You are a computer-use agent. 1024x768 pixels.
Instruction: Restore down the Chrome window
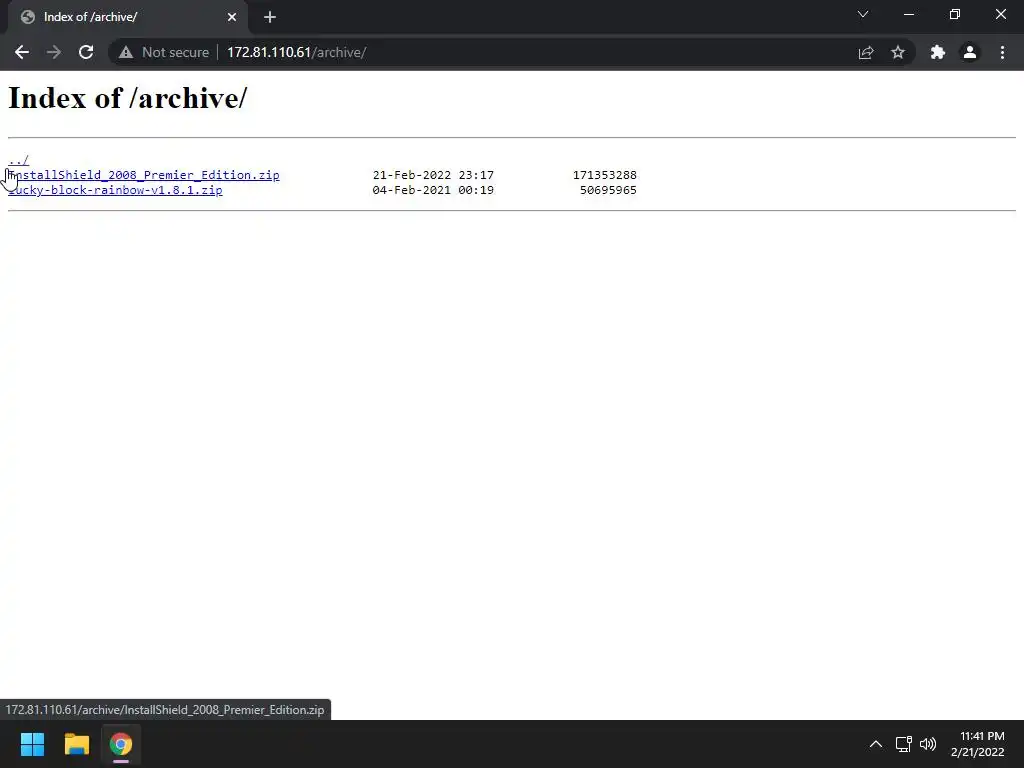(955, 14)
